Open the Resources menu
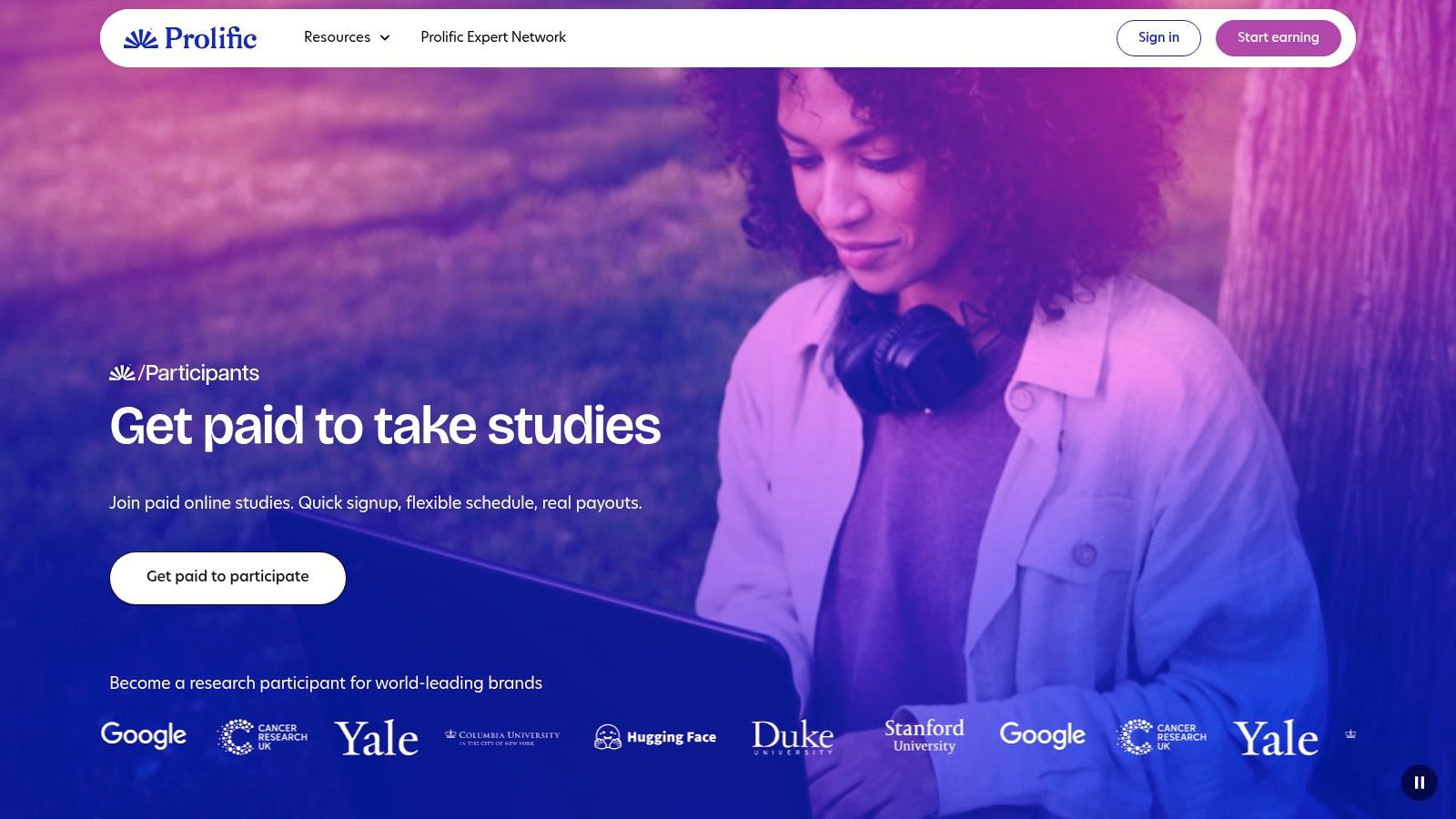This screenshot has height=819, width=1456. 347,37
